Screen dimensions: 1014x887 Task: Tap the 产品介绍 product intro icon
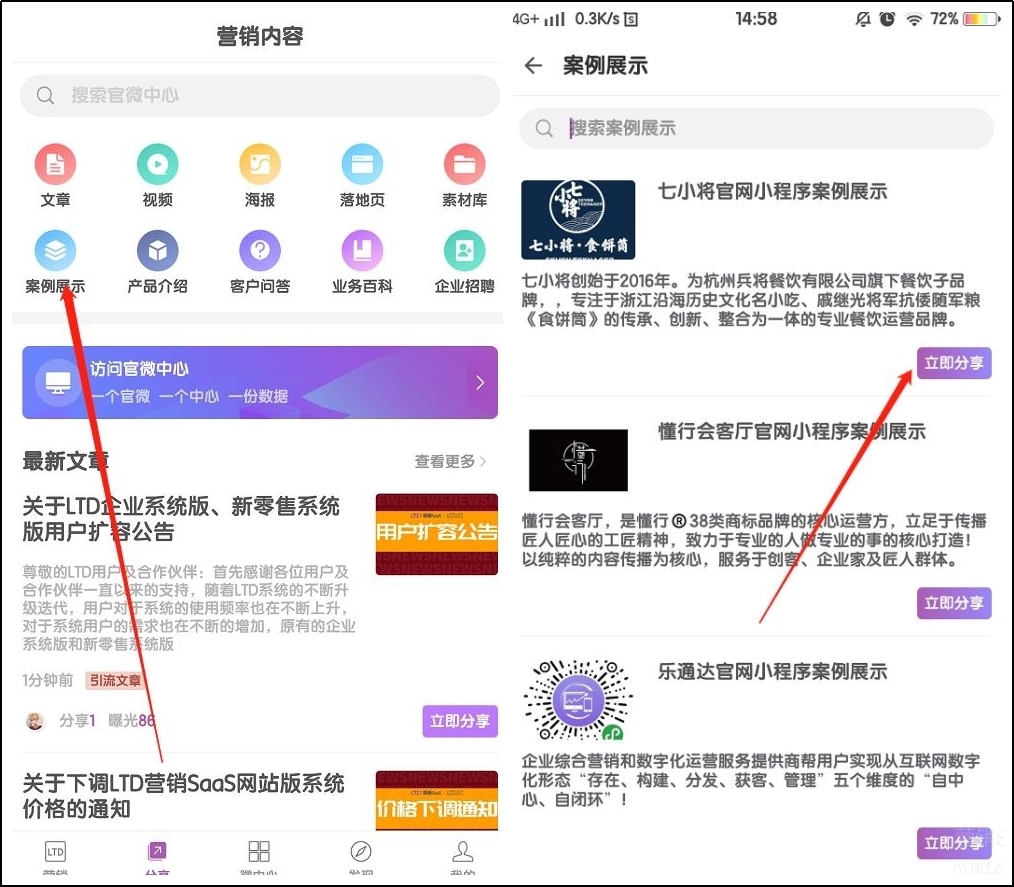[157, 251]
